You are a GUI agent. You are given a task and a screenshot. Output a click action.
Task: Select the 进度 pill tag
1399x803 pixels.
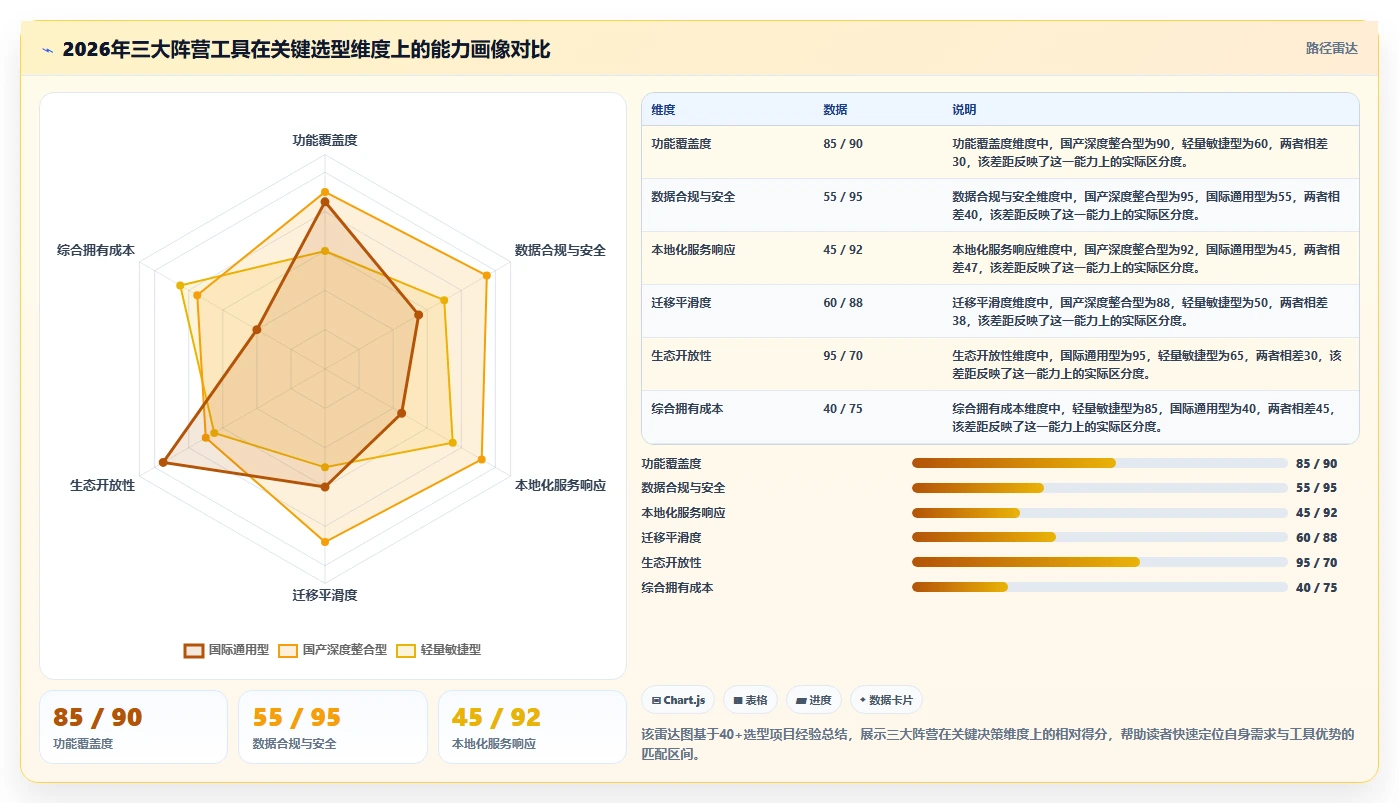pyautogui.click(x=814, y=700)
